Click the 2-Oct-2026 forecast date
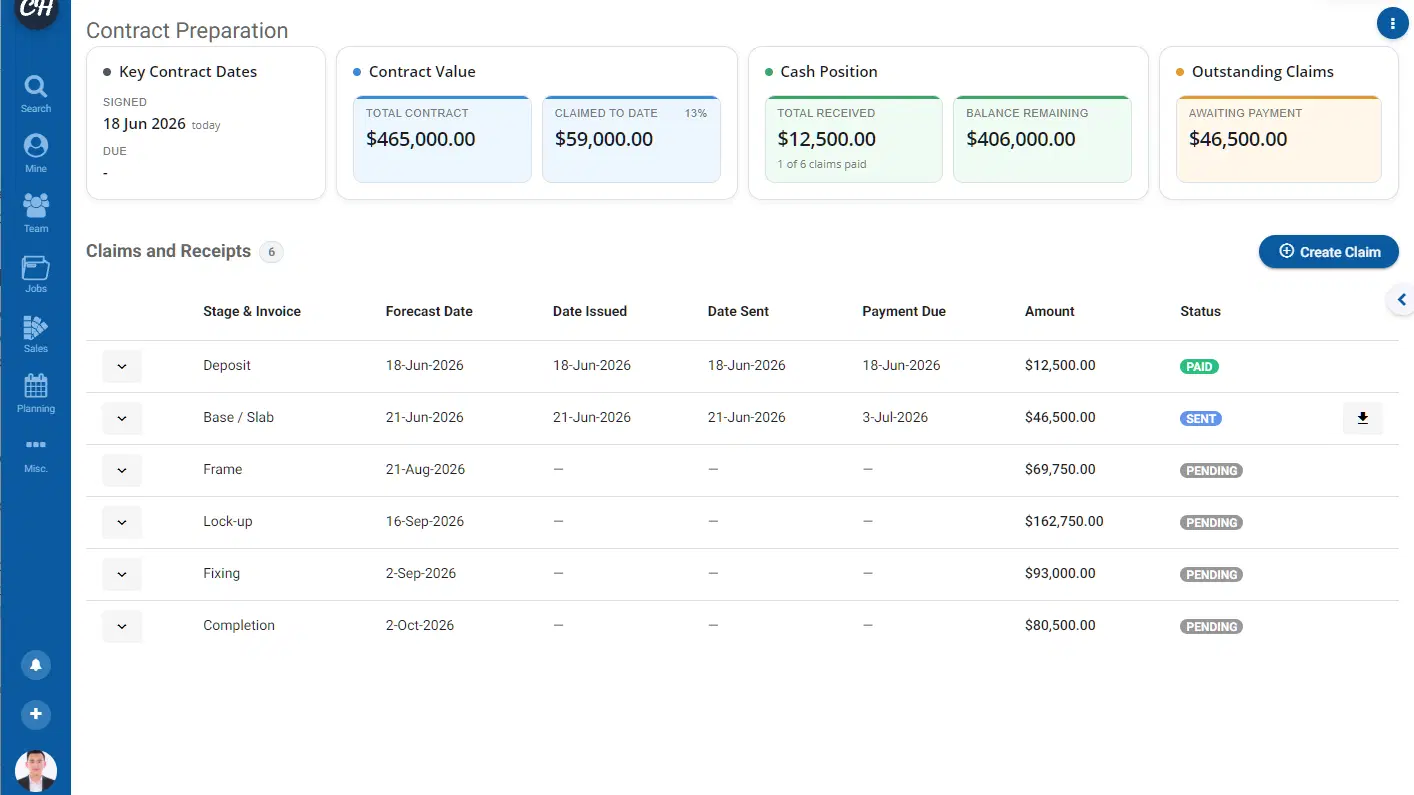Image resolution: width=1414 pixels, height=795 pixels. coord(420,625)
